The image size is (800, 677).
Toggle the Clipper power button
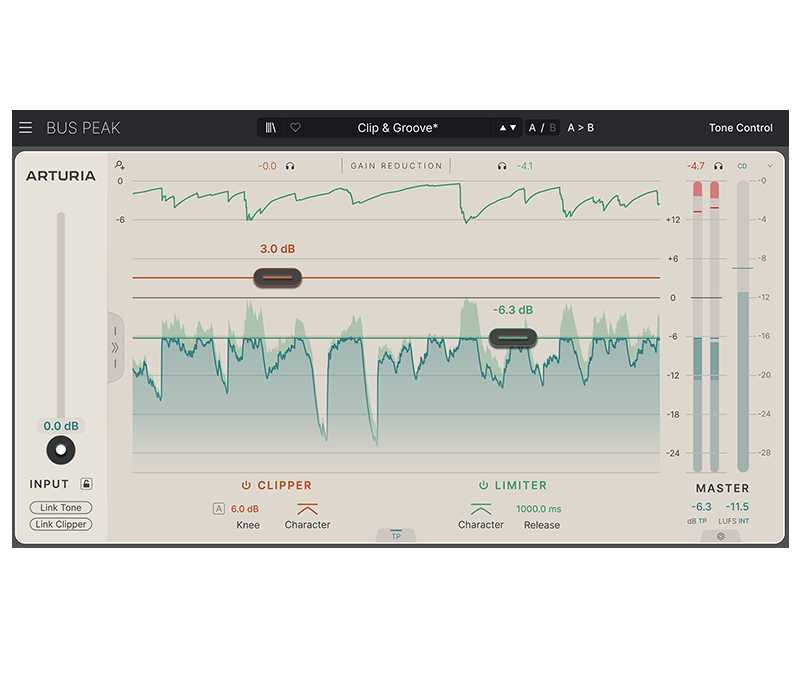[246, 485]
